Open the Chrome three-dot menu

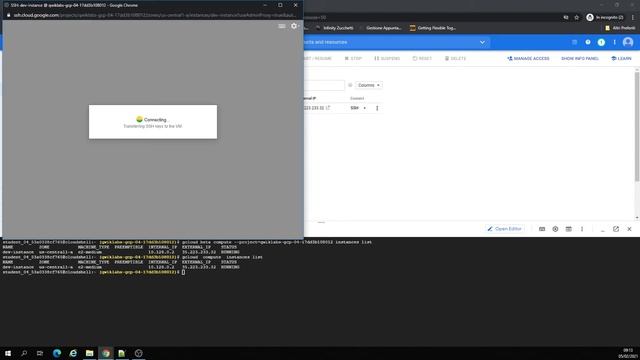click(x=633, y=18)
